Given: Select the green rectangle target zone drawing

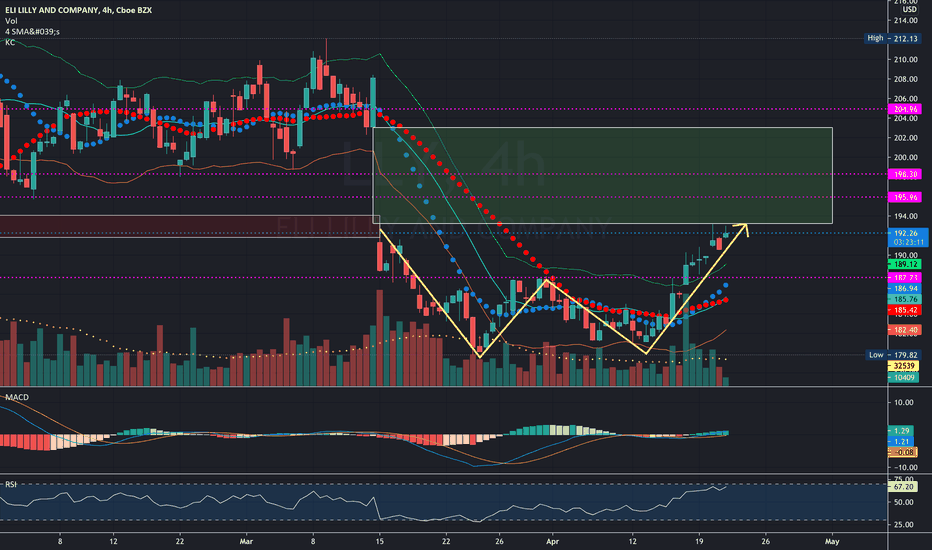Looking at the screenshot, I should click(602, 175).
